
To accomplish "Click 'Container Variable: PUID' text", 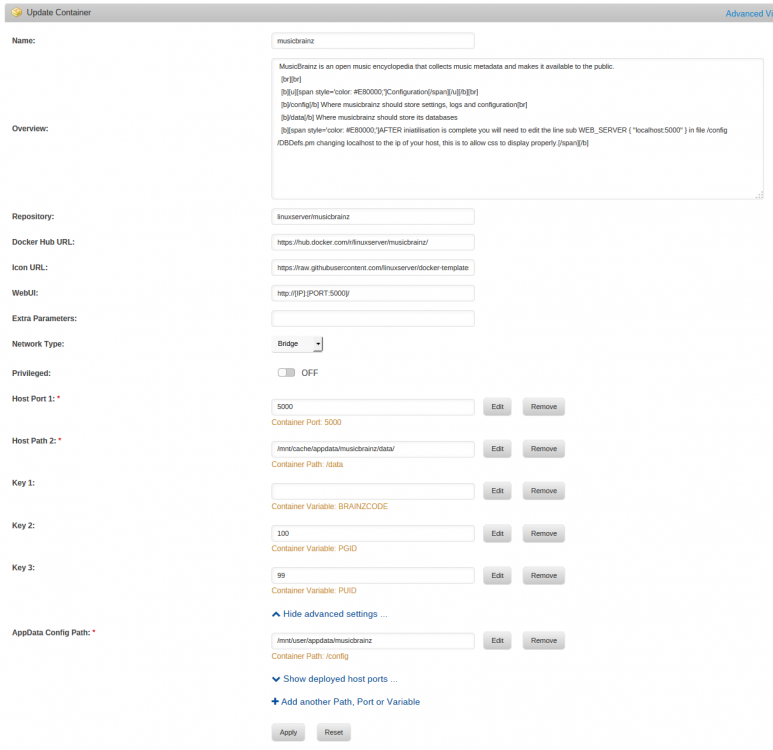I will pos(314,590).
